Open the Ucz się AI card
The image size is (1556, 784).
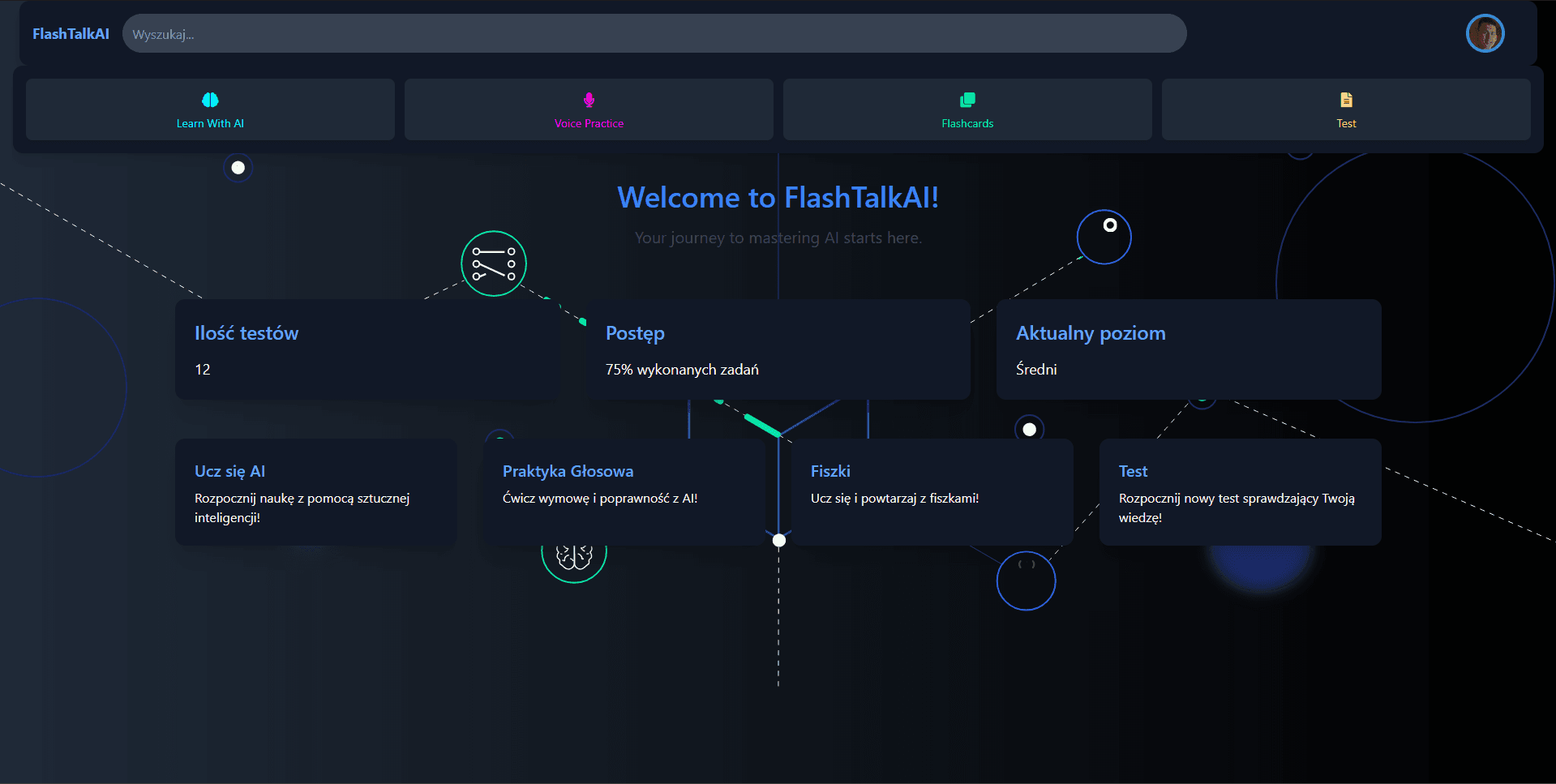[315, 492]
